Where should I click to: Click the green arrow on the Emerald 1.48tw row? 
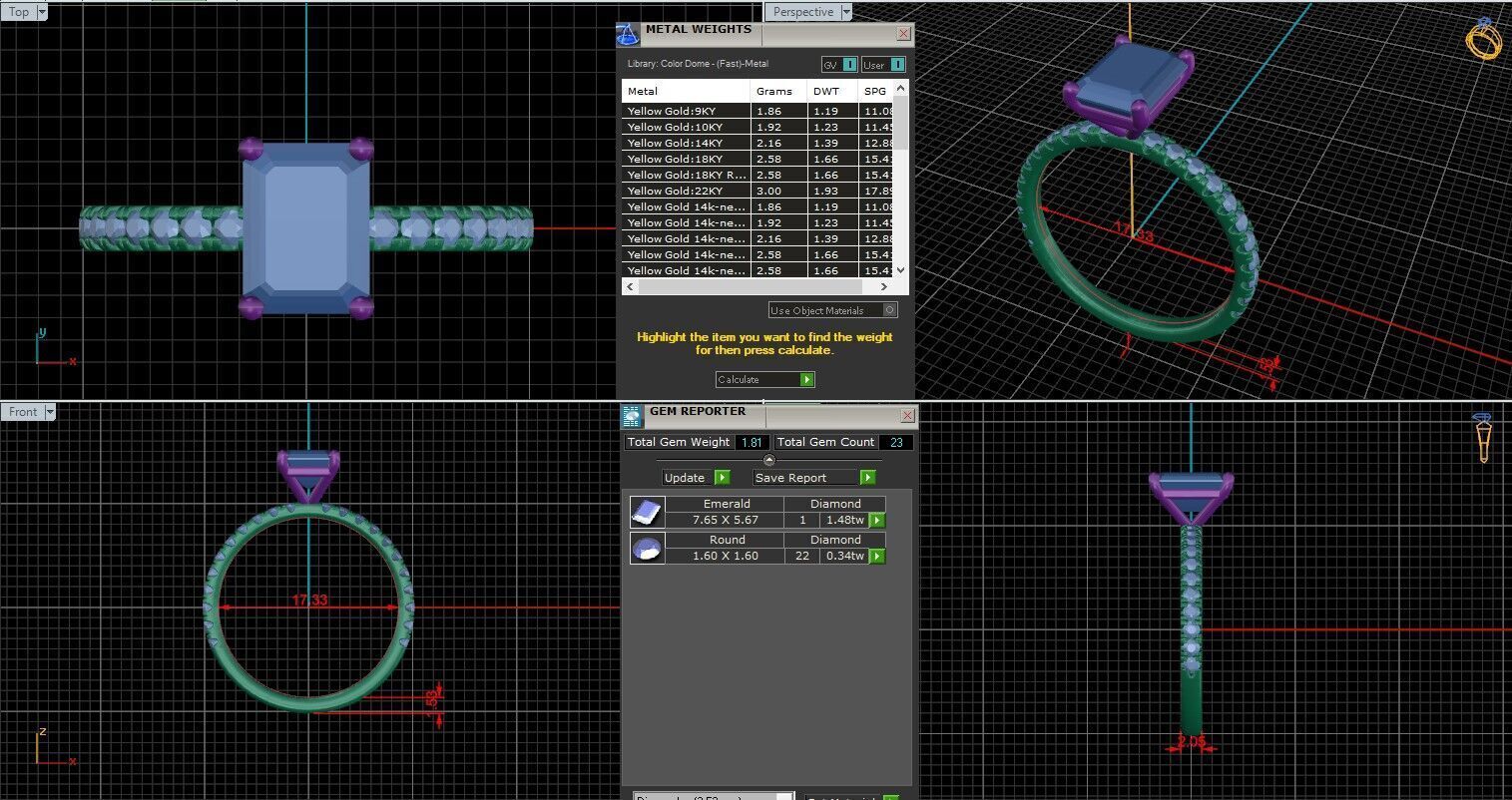tap(877, 520)
